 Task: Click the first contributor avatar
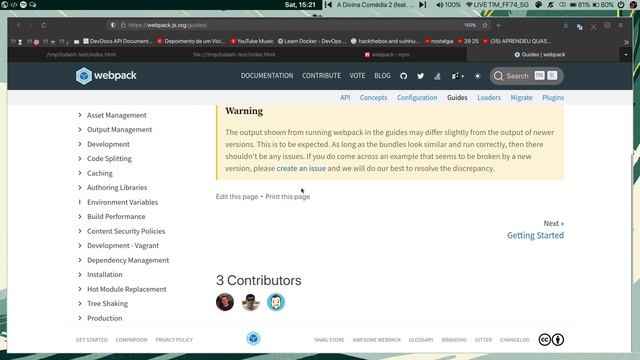point(225,302)
